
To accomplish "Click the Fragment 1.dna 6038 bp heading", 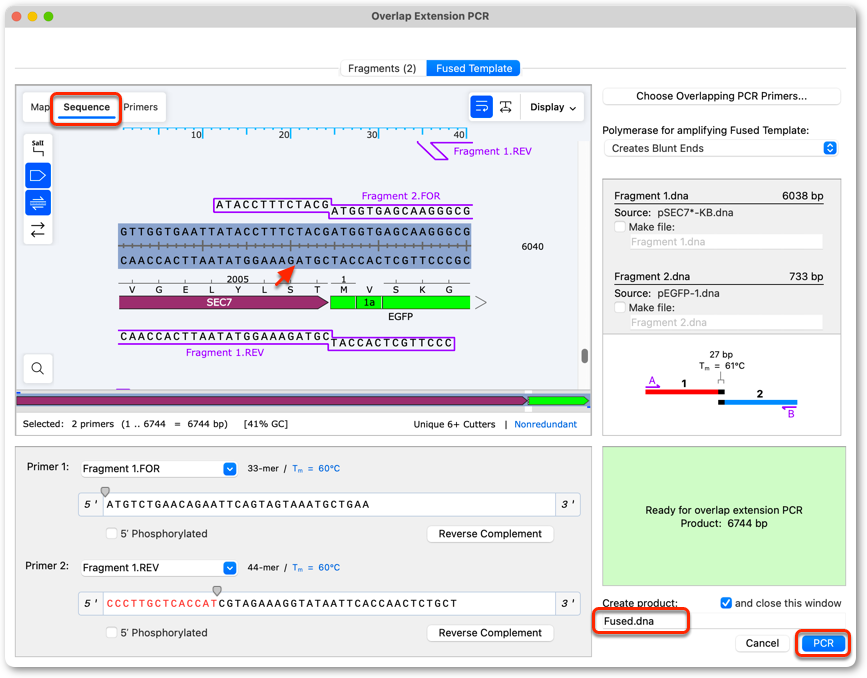I will click(x=718, y=196).
